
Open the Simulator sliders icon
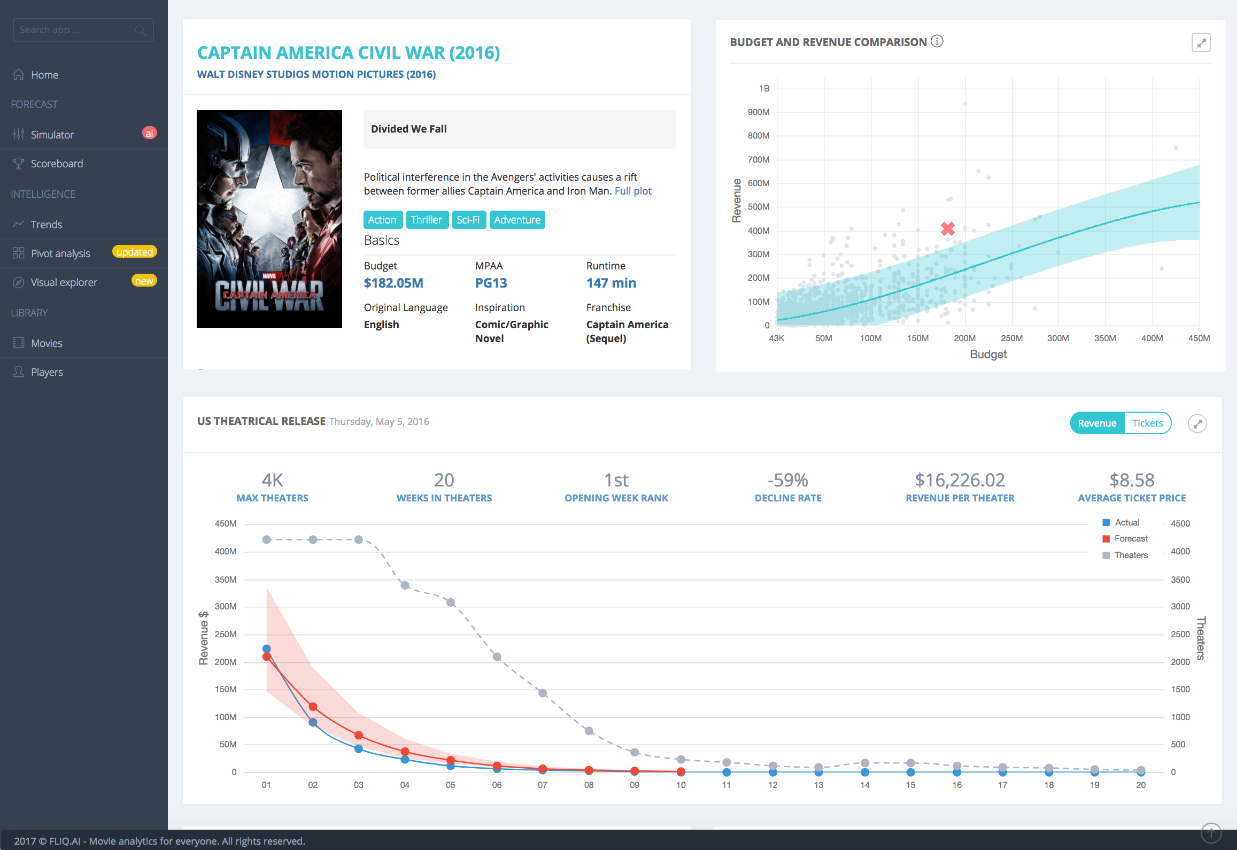pyautogui.click(x=18, y=134)
